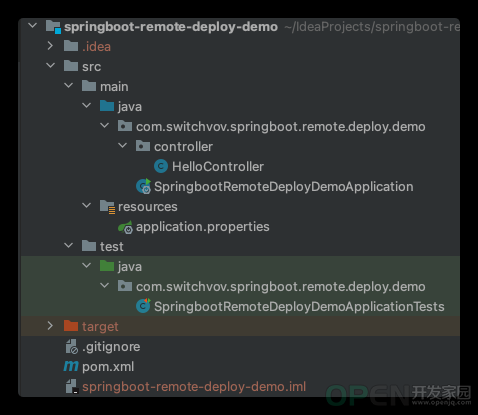The image size is (478, 415).
Task: Select the pom.xml file
Action: pyautogui.click(x=108, y=367)
